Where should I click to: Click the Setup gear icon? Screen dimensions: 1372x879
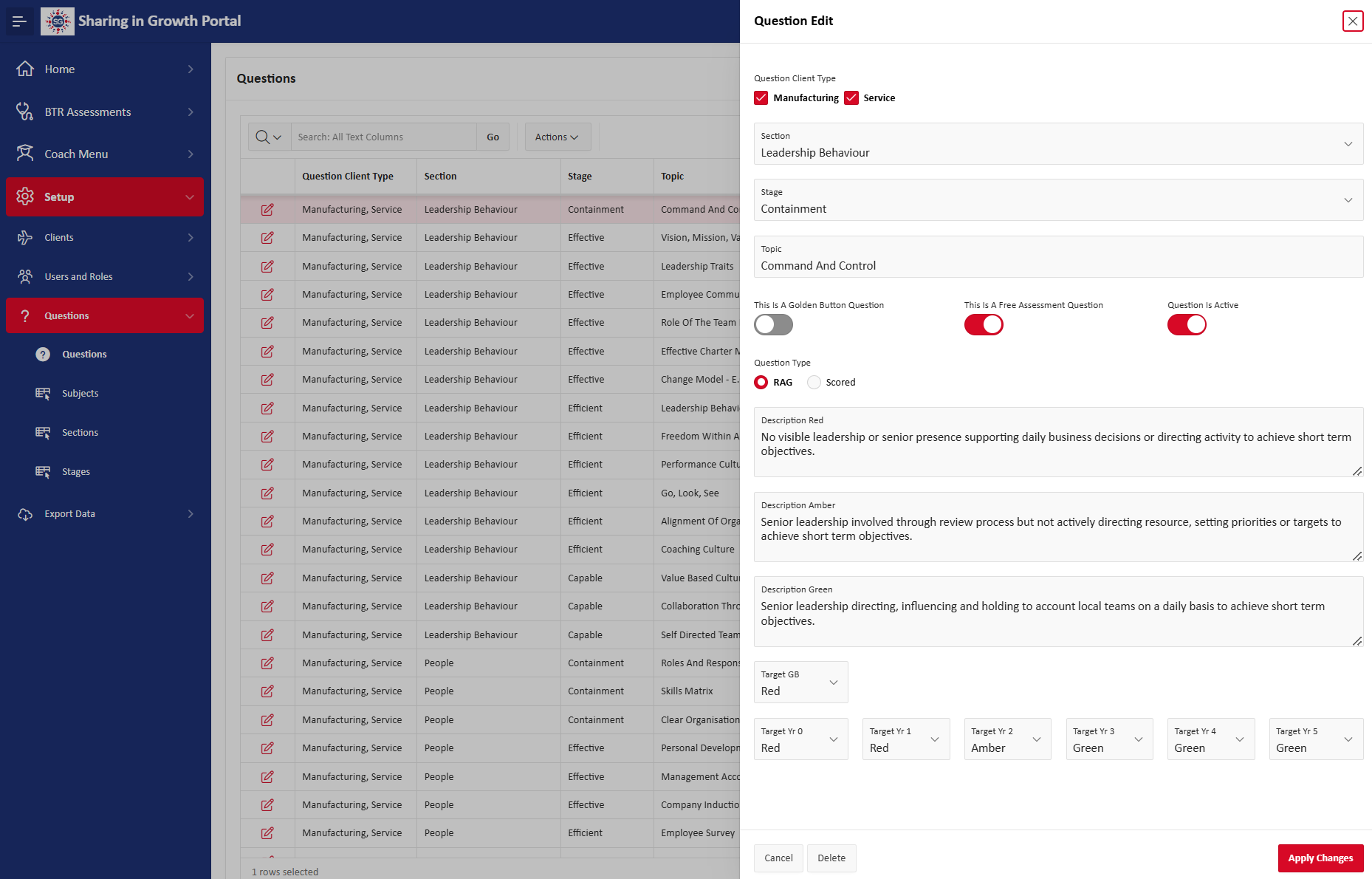point(25,196)
